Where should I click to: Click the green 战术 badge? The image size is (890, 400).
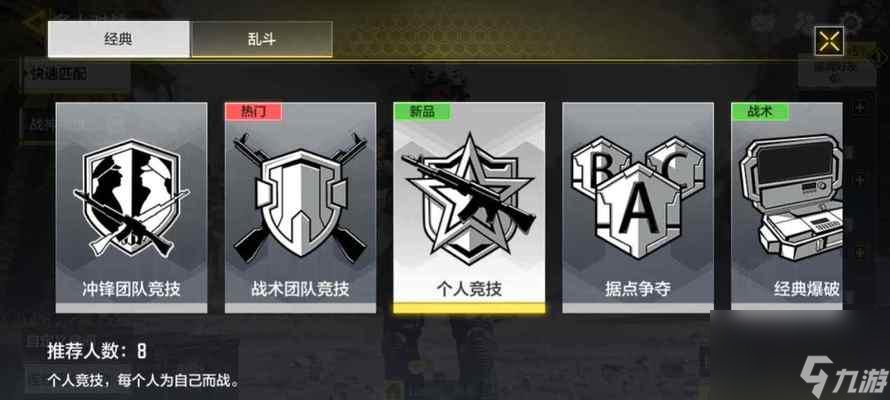click(760, 111)
